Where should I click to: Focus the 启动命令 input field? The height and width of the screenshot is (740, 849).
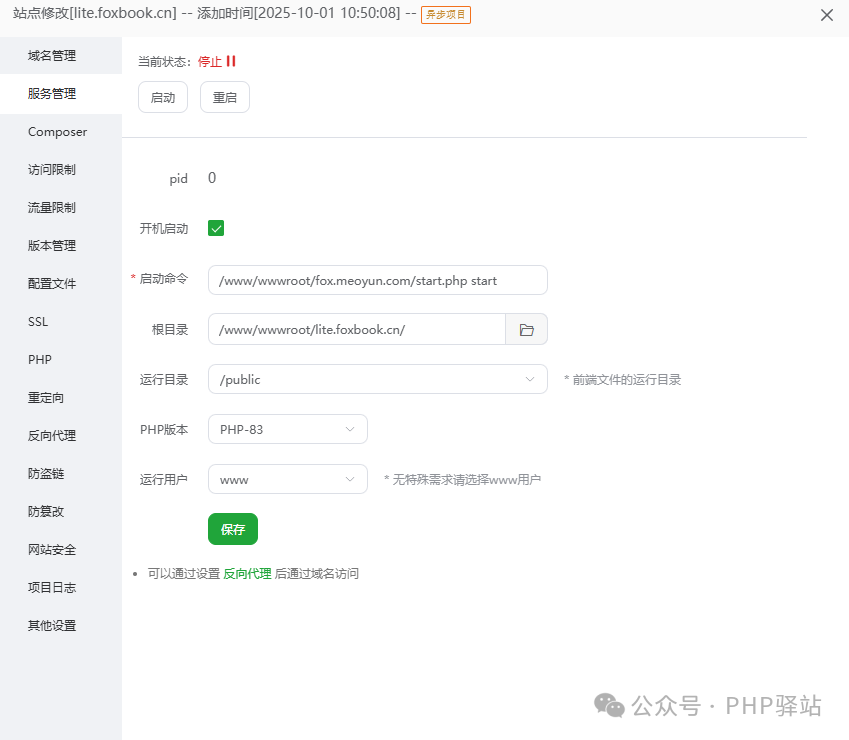click(377, 280)
